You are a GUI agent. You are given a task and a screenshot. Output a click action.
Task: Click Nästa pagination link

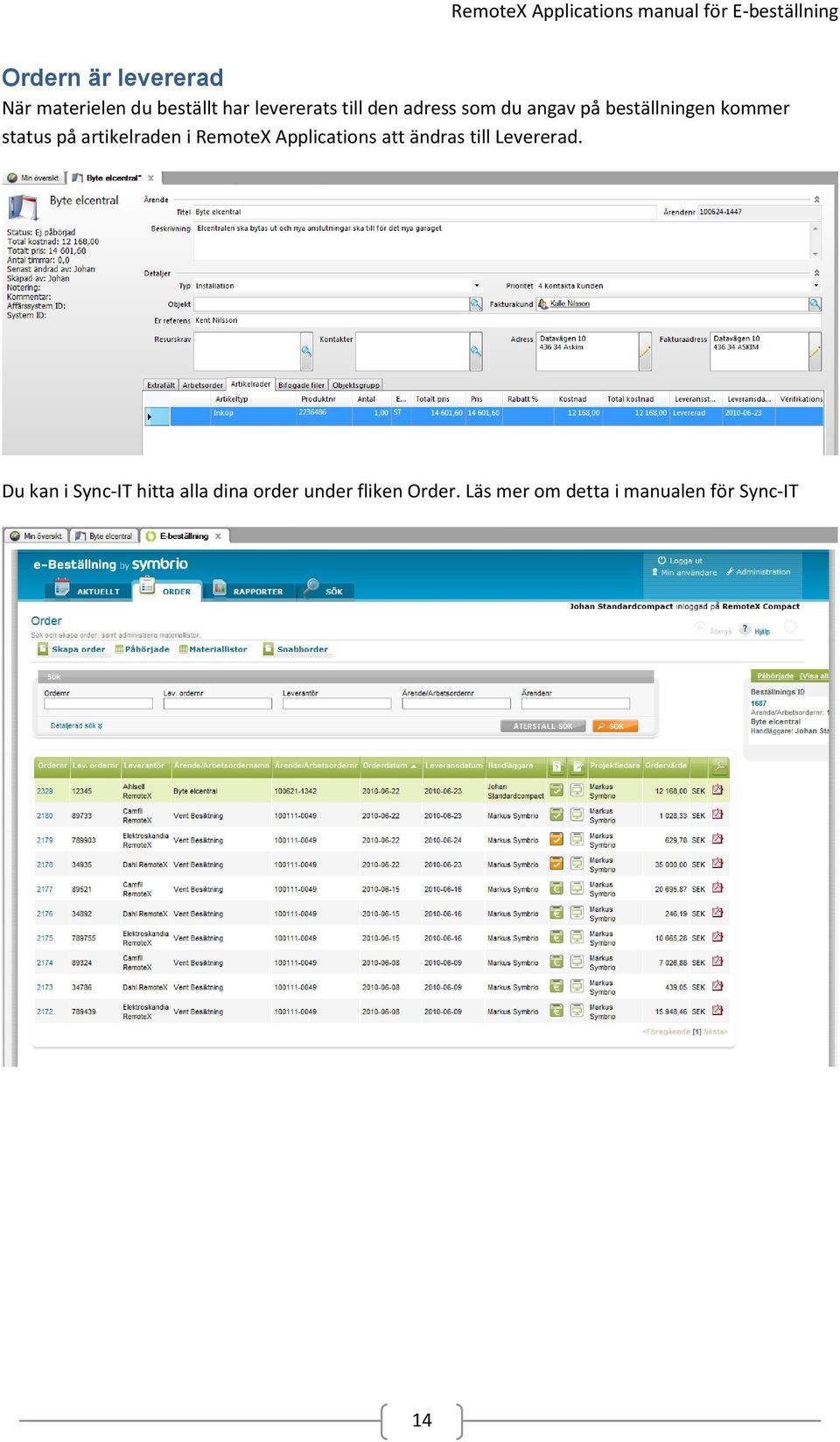tap(715, 1032)
